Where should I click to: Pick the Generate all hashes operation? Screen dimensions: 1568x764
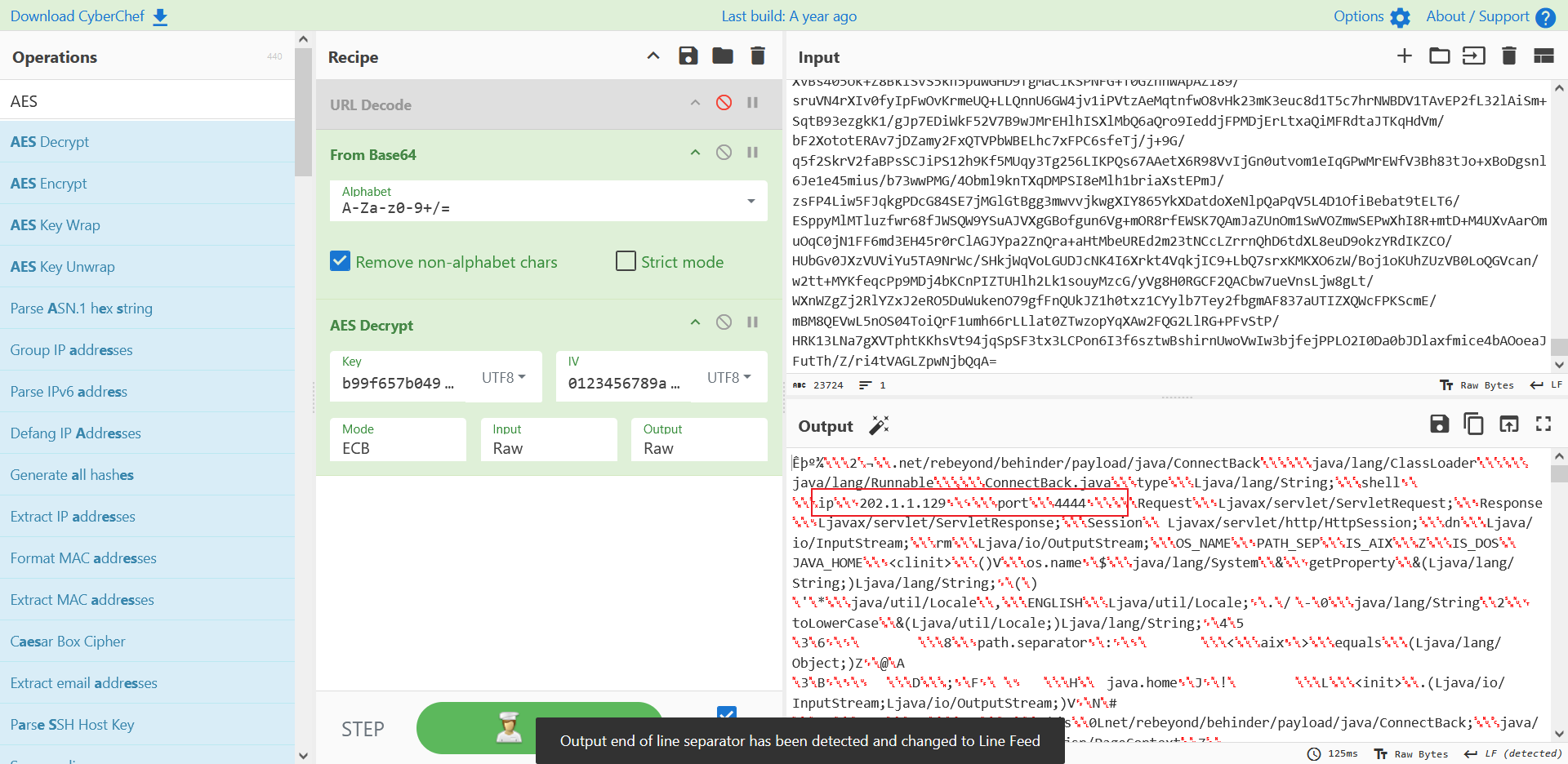(147, 475)
